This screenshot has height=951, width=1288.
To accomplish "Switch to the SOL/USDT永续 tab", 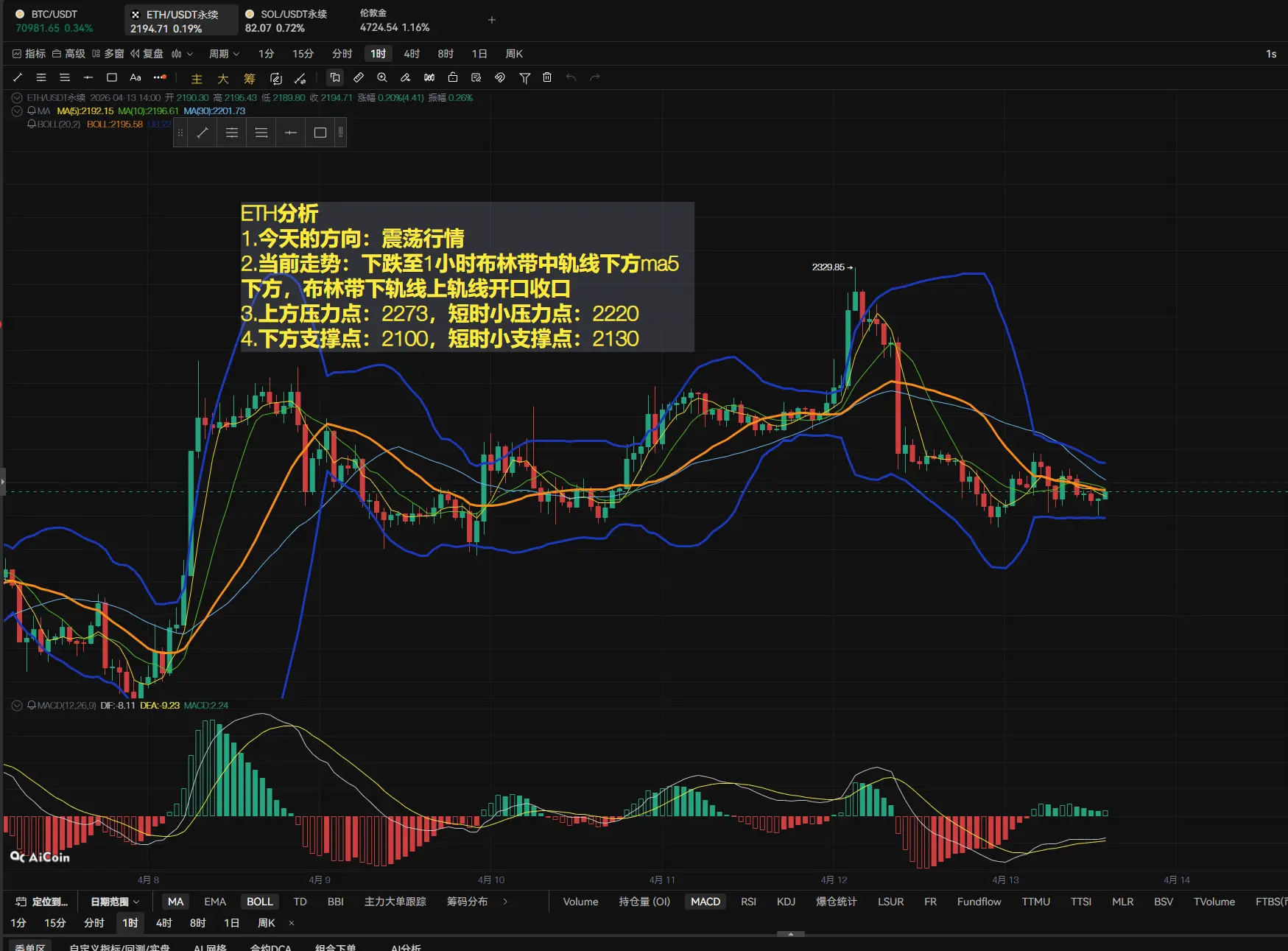I will click(x=286, y=21).
